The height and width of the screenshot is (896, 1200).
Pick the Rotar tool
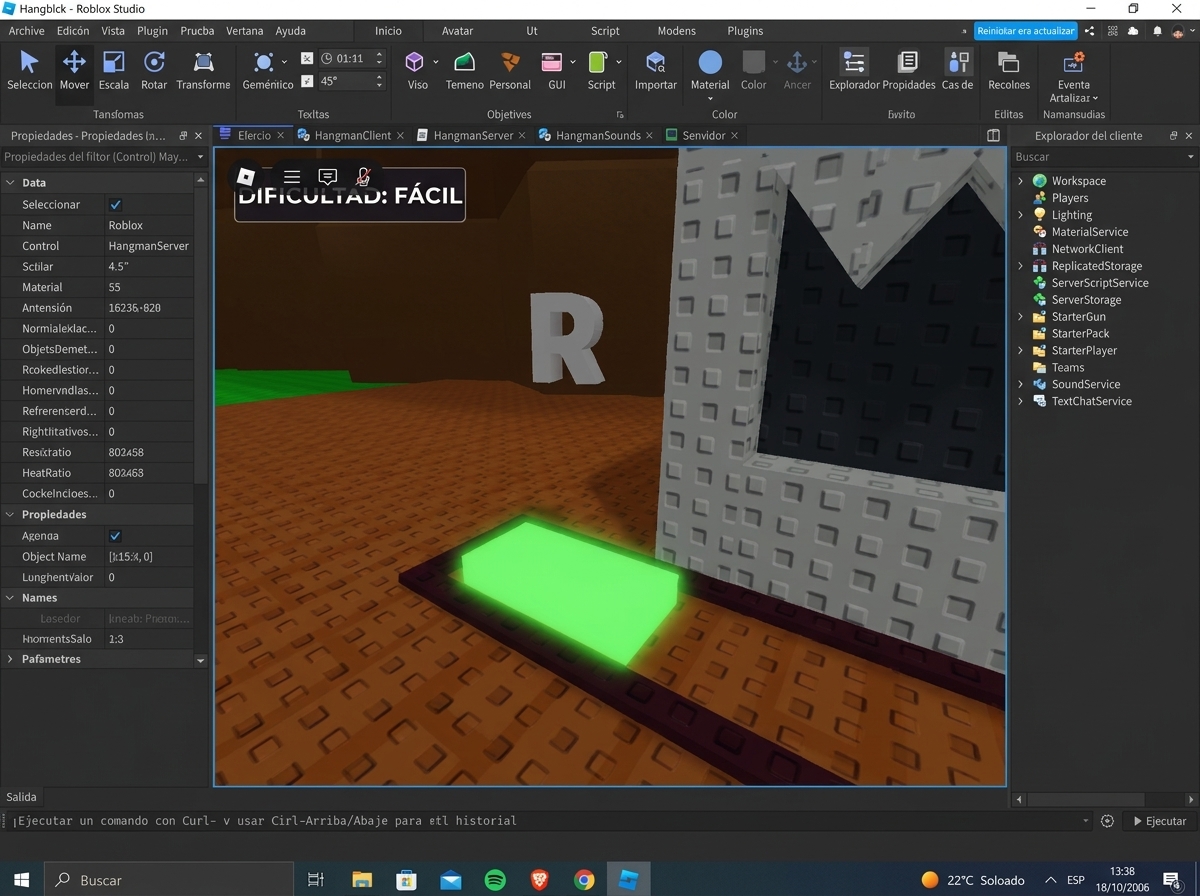click(x=154, y=70)
